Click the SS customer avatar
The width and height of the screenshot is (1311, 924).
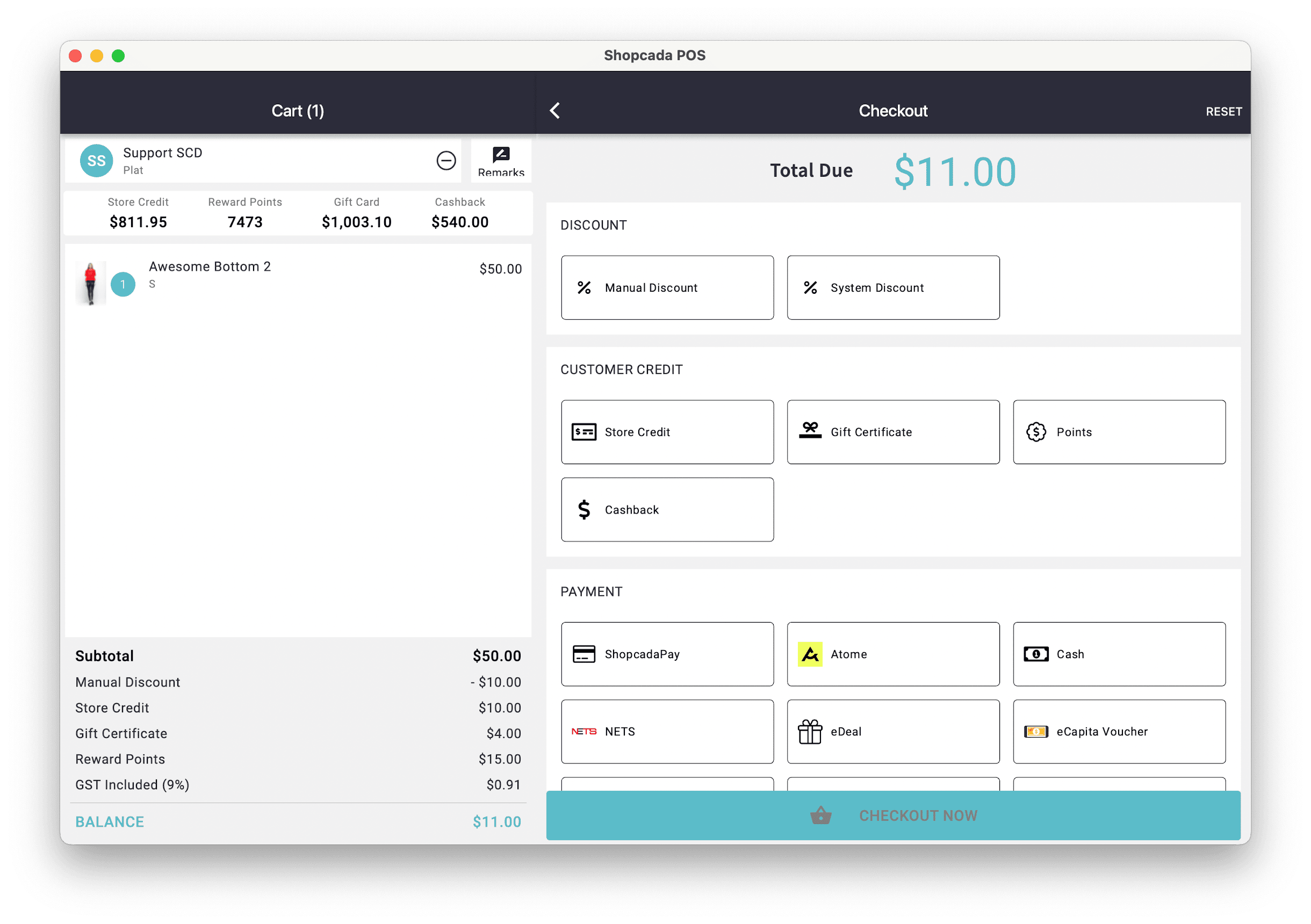96,161
